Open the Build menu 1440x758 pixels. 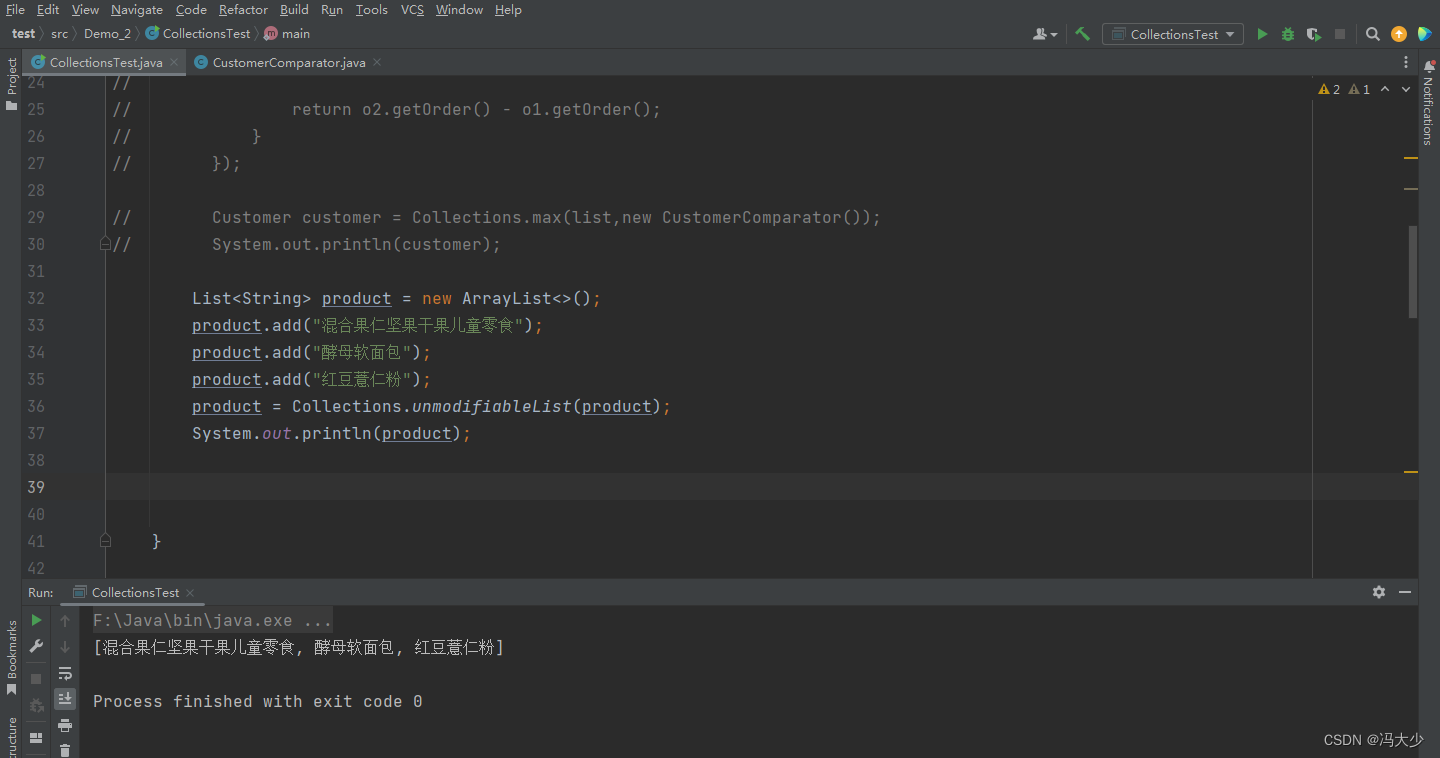294,9
